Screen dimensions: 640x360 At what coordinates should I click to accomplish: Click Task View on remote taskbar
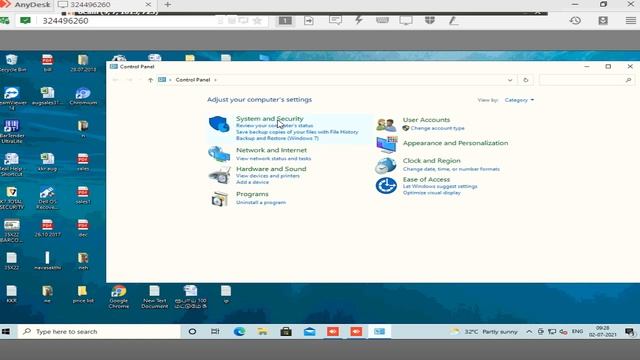click(215, 331)
